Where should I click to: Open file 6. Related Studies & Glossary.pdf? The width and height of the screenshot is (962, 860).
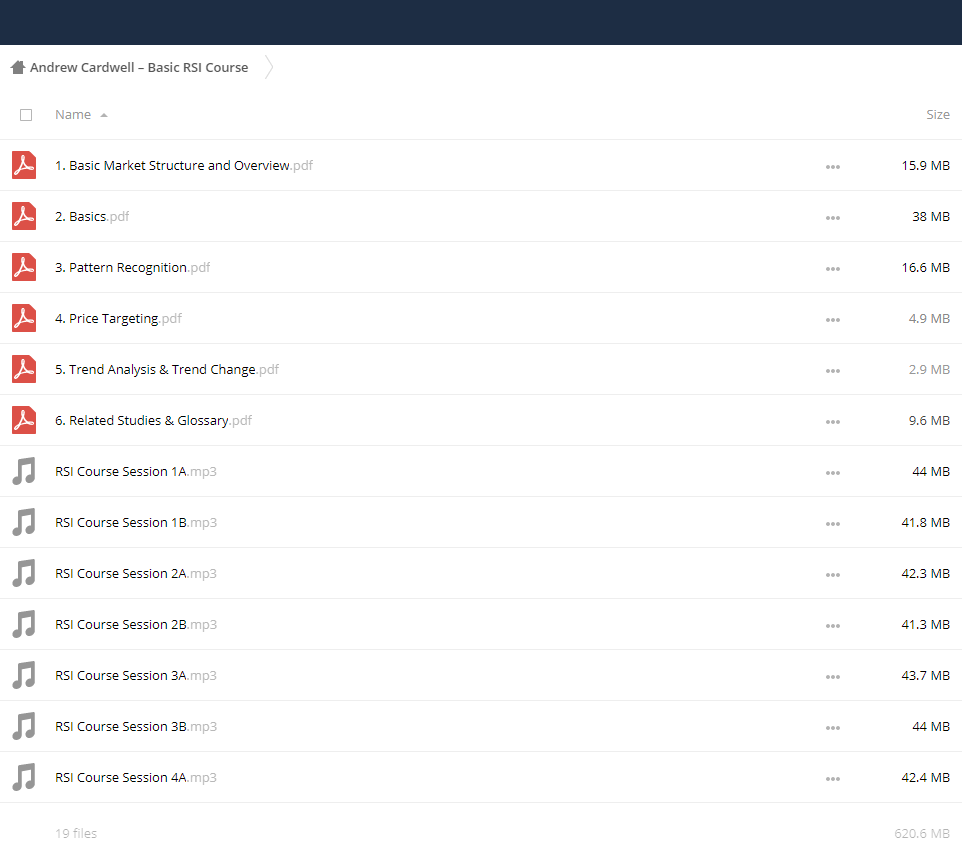[153, 420]
